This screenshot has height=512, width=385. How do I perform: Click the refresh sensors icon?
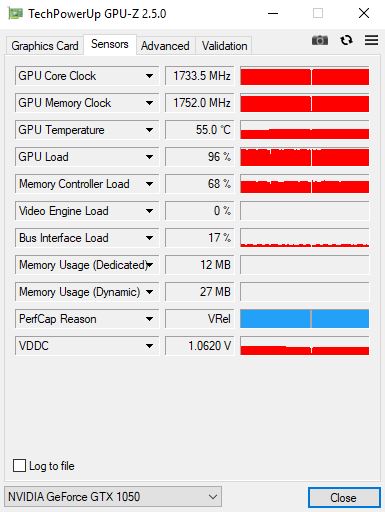(346, 40)
